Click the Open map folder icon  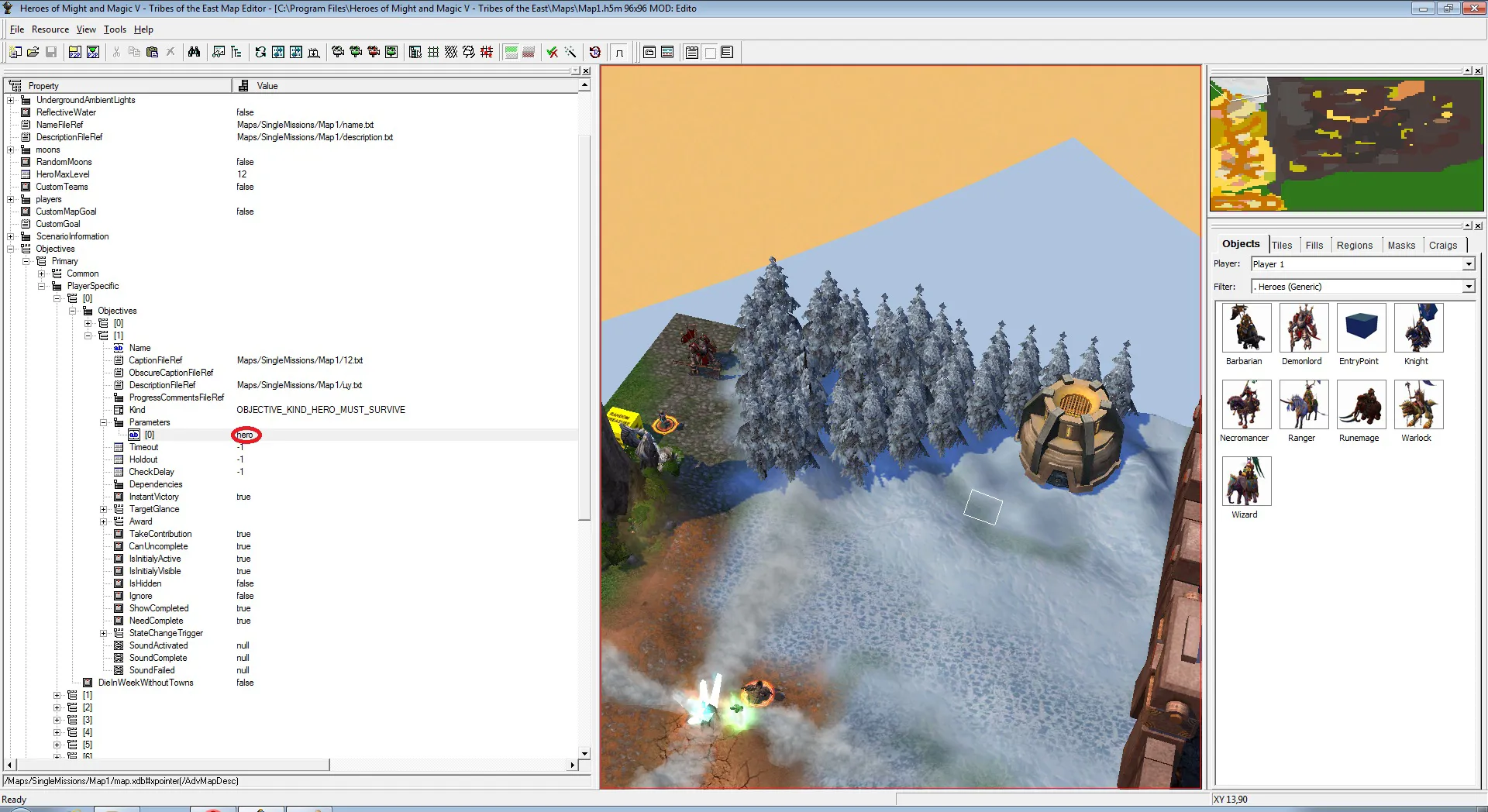tap(33, 52)
